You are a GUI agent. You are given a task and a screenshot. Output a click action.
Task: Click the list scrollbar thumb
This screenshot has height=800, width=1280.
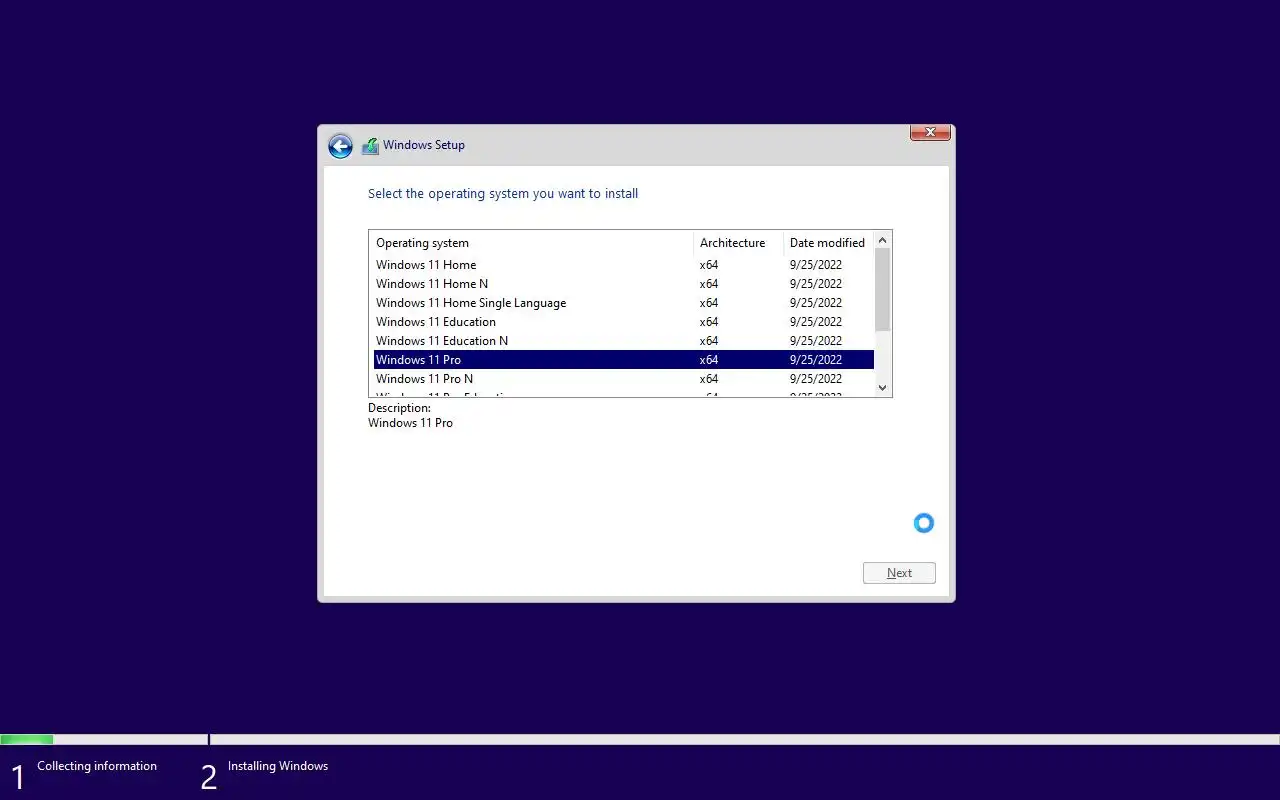point(882,290)
